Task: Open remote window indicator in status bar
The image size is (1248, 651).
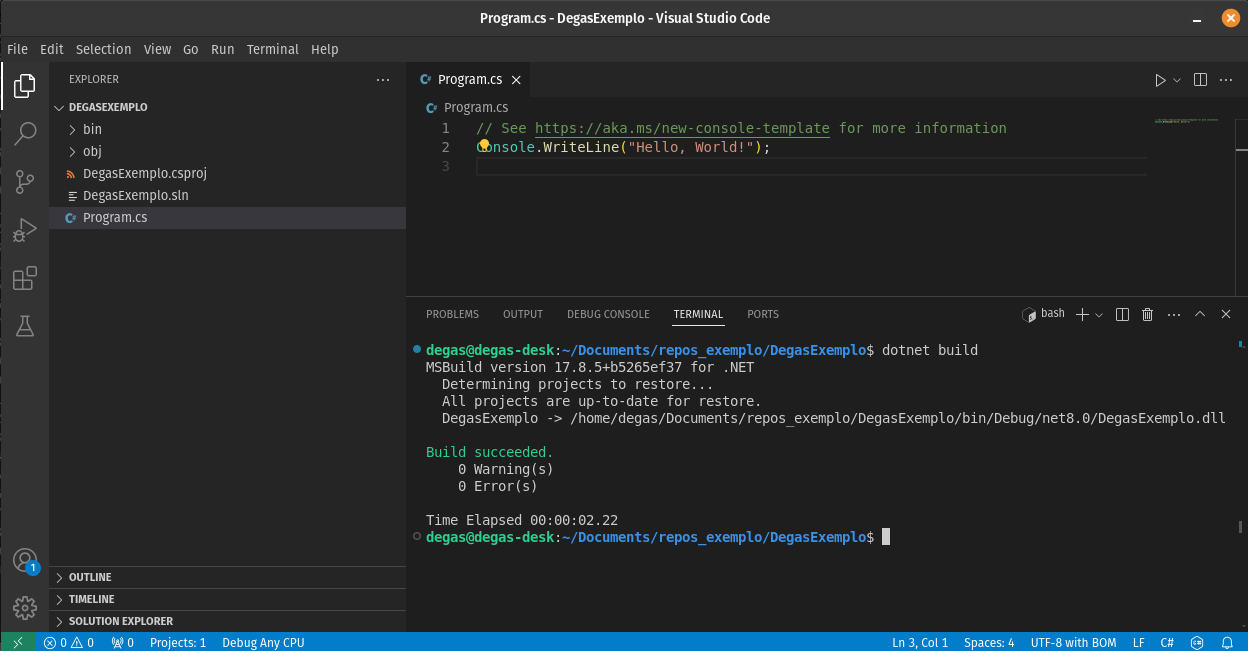Action: click(x=17, y=642)
